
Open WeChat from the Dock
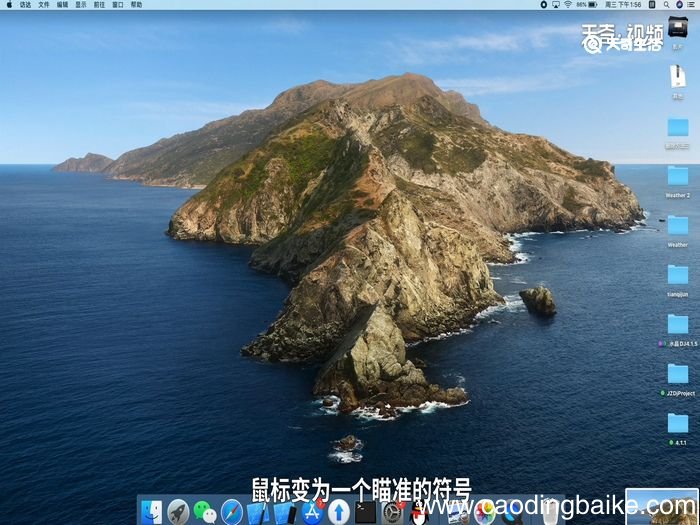pos(205,512)
